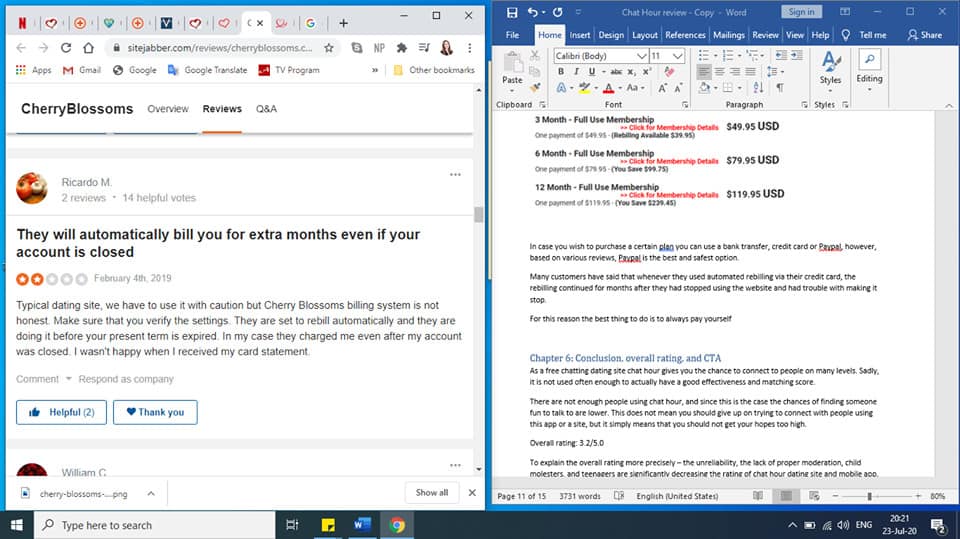Close the Chrome downloads bar
Screen dimensions: 960x539
pos(472,492)
